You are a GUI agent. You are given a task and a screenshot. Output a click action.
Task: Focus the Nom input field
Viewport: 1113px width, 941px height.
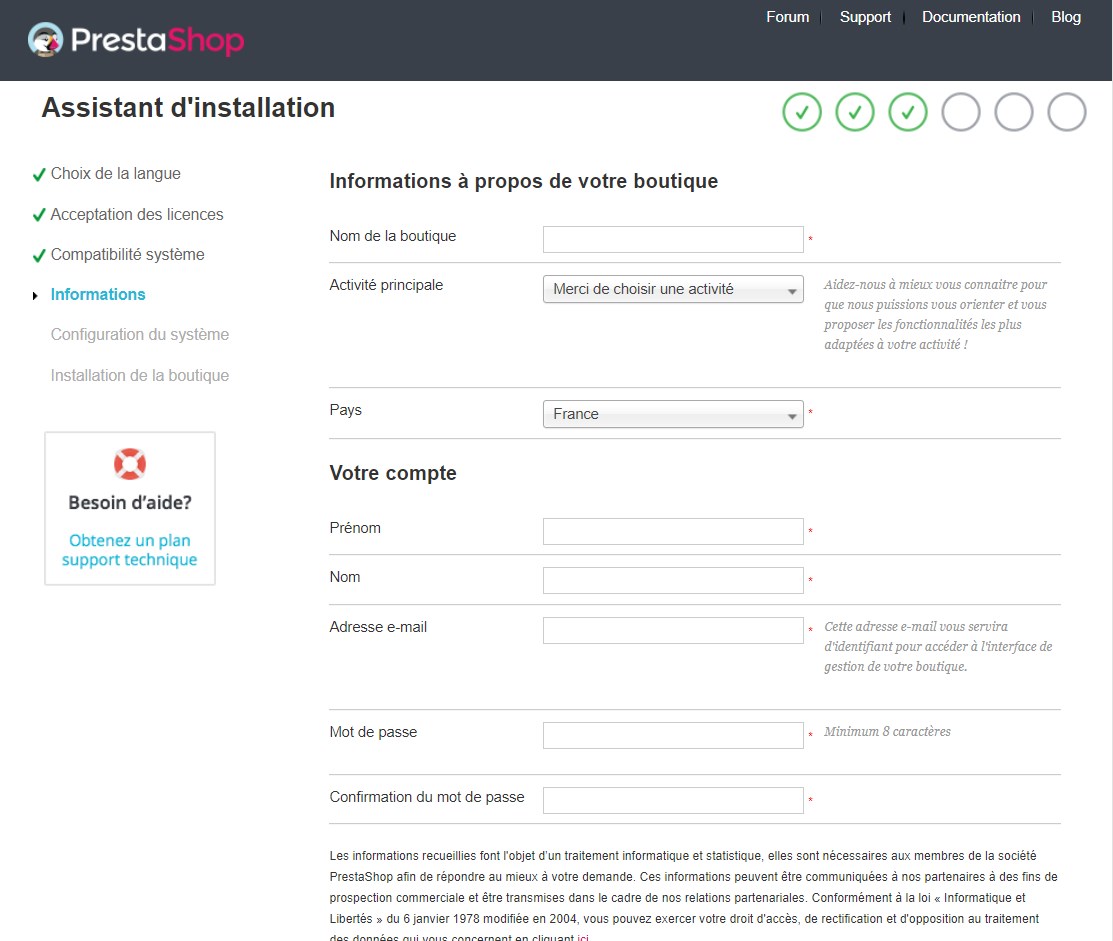click(673, 580)
